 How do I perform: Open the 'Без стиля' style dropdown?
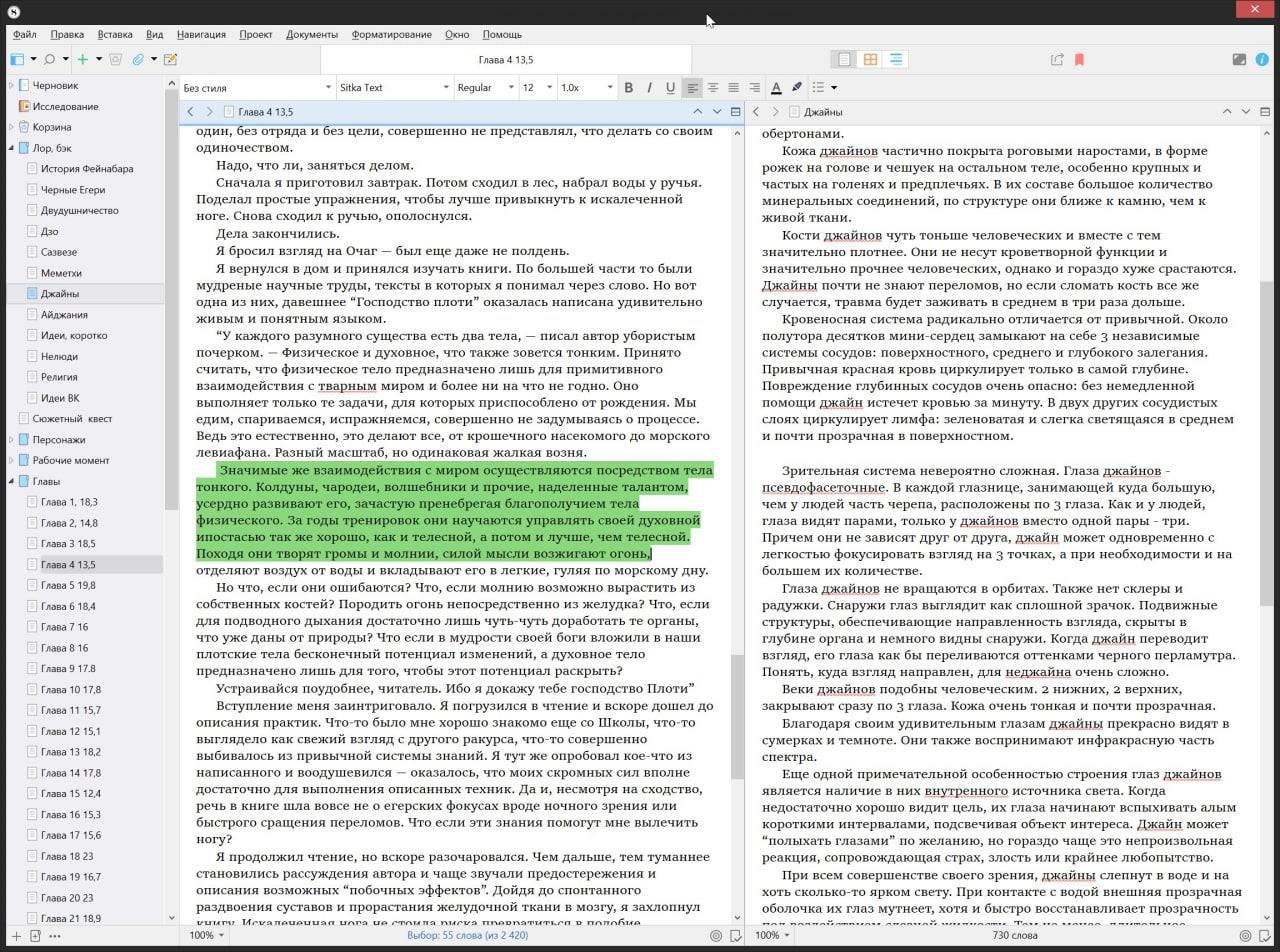[256, 87]
